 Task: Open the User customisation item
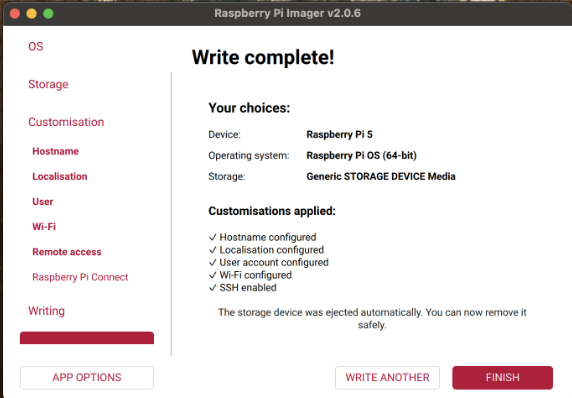click(43, 201)
